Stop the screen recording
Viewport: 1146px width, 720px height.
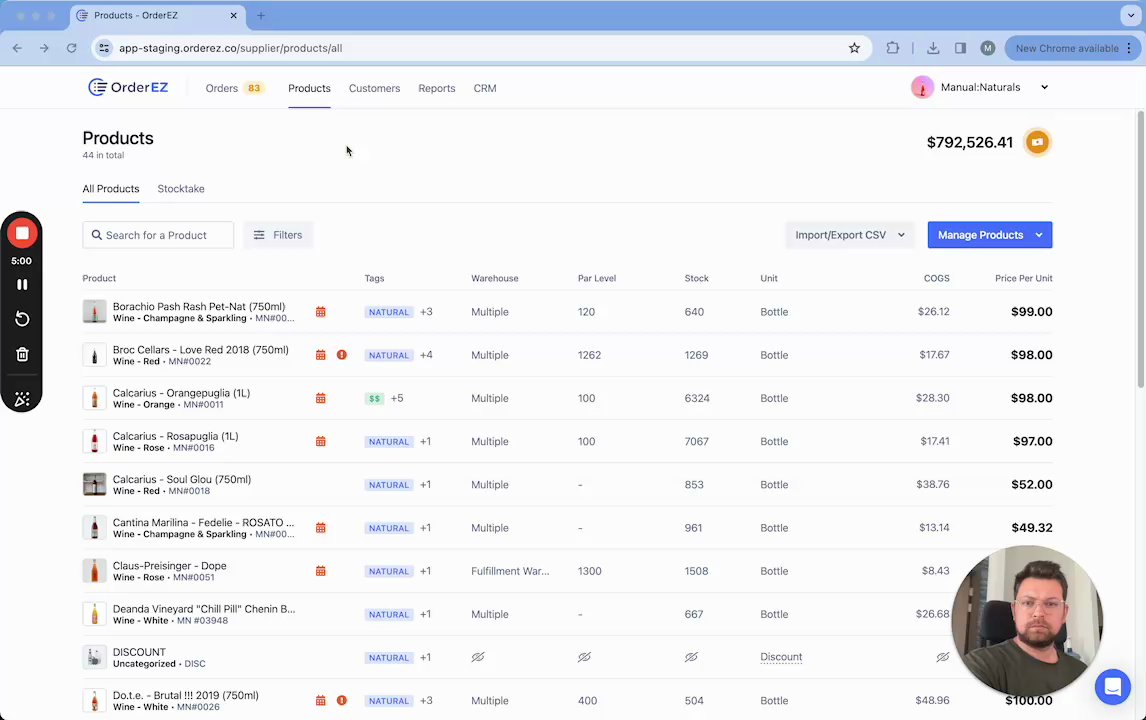click(x=22, y=233)
